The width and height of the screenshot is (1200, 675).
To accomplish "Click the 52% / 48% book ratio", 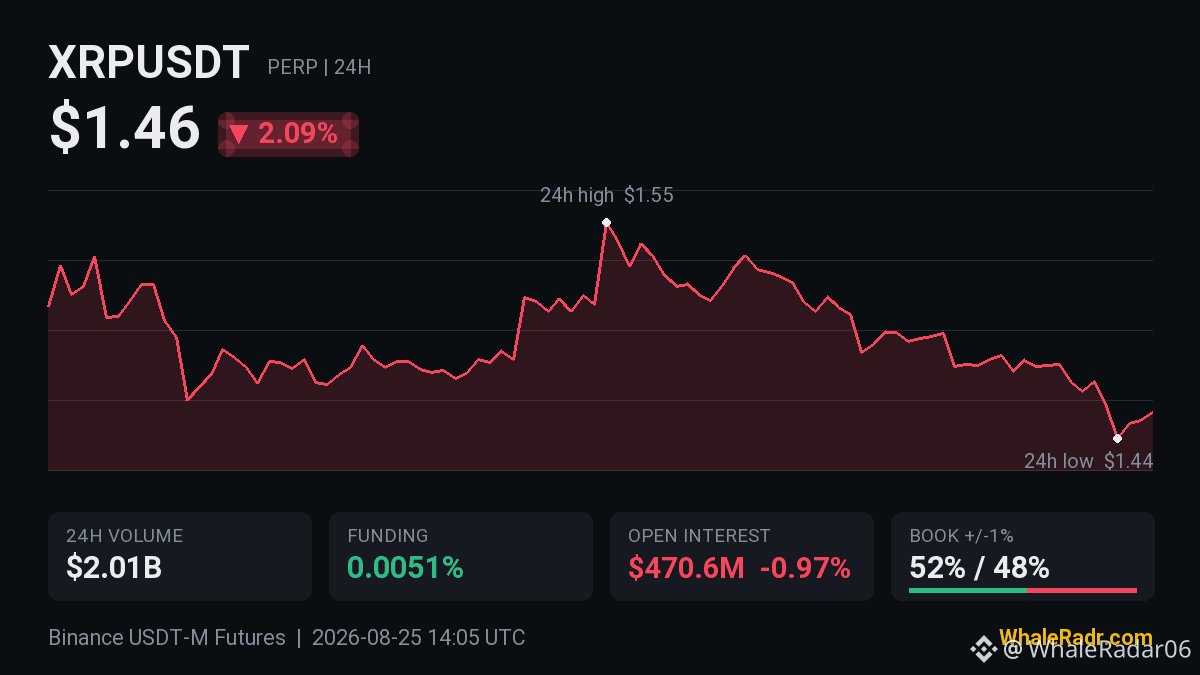I will (979, 568).
